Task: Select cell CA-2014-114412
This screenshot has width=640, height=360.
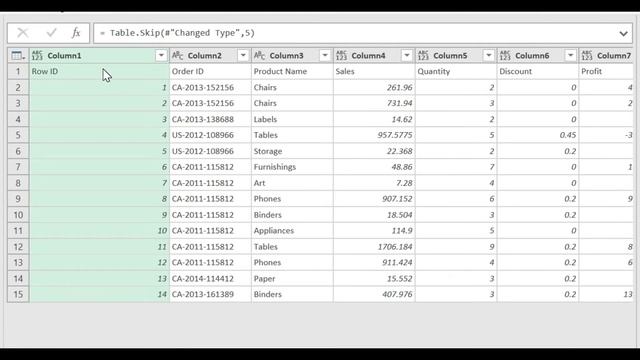Action: click(210, 278)
